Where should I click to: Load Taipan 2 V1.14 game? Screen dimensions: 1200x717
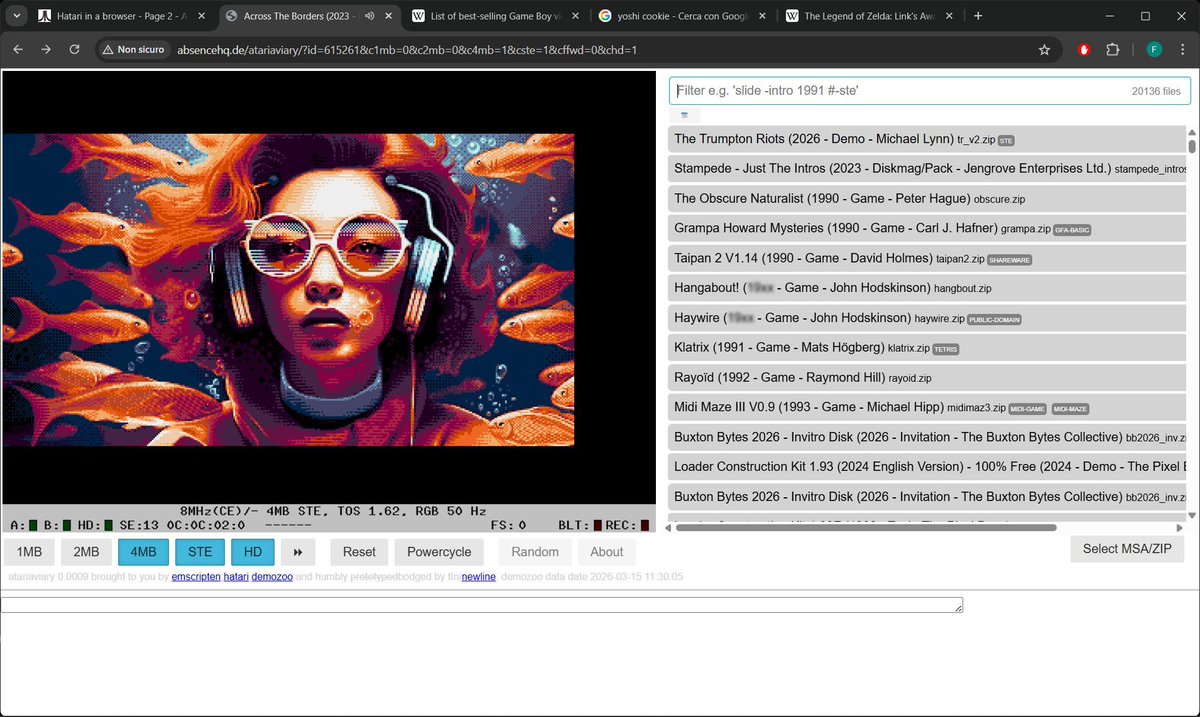pyautogui.click(x=927, y=258)
